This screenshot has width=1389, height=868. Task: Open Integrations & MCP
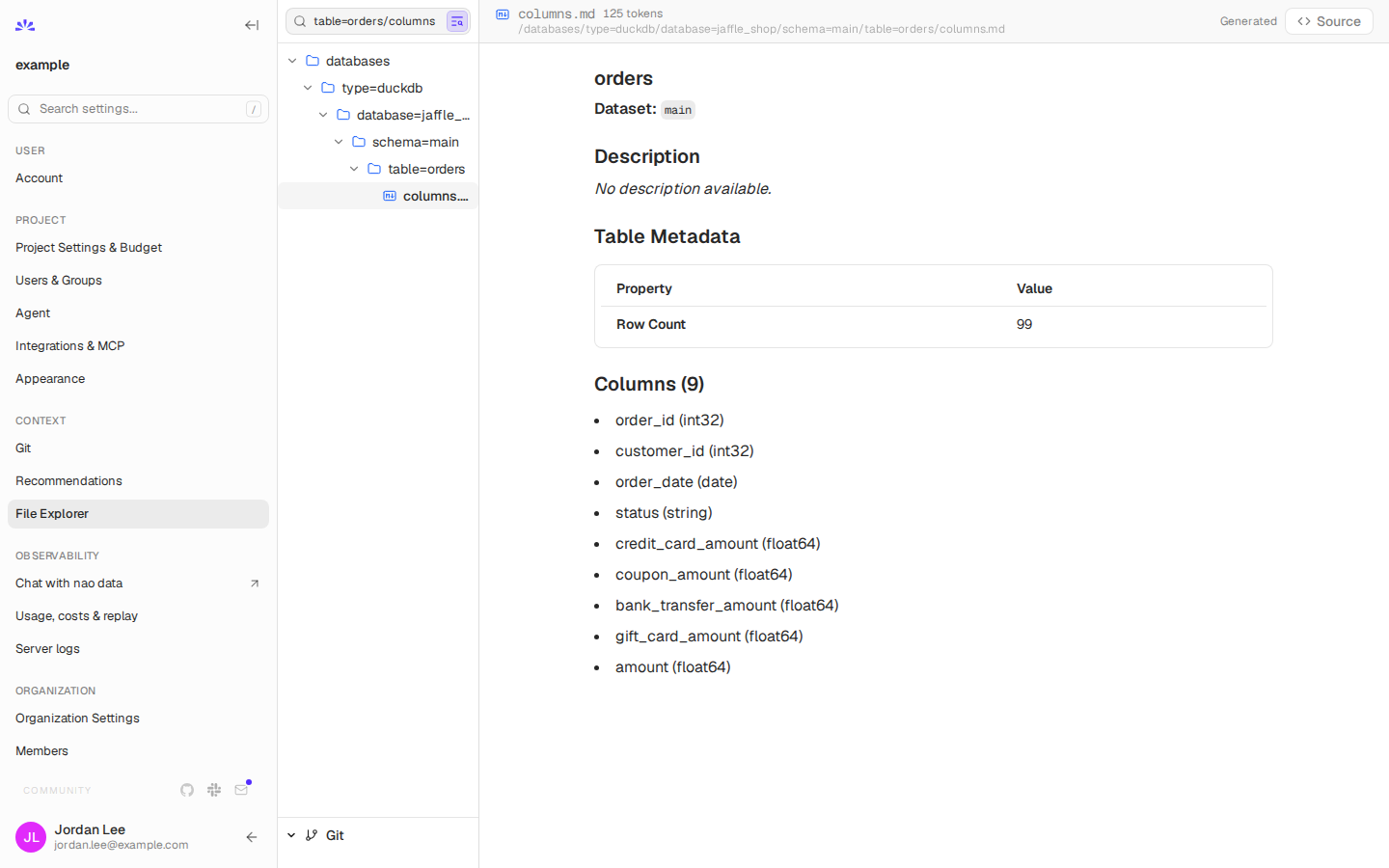coord(138,346)
